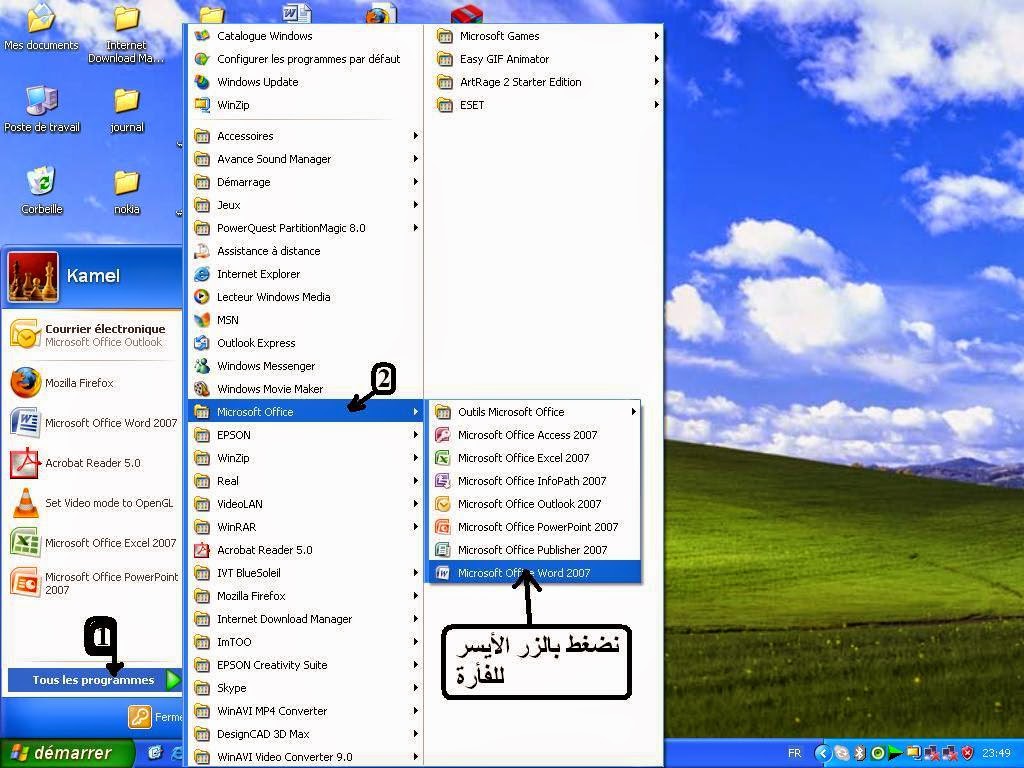Click the InfoPath 2007 icon
The image size is (1024, 768).
click(x=443, y=481)
